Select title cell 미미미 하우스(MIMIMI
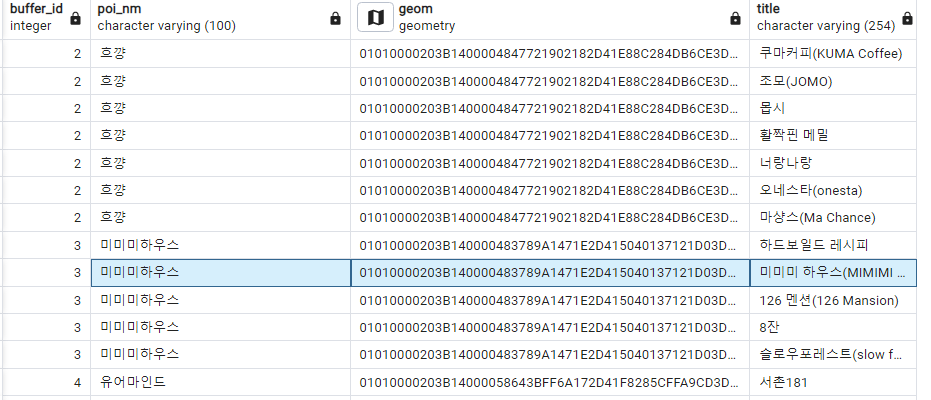 pyautogui.click(x=833, y=272)
